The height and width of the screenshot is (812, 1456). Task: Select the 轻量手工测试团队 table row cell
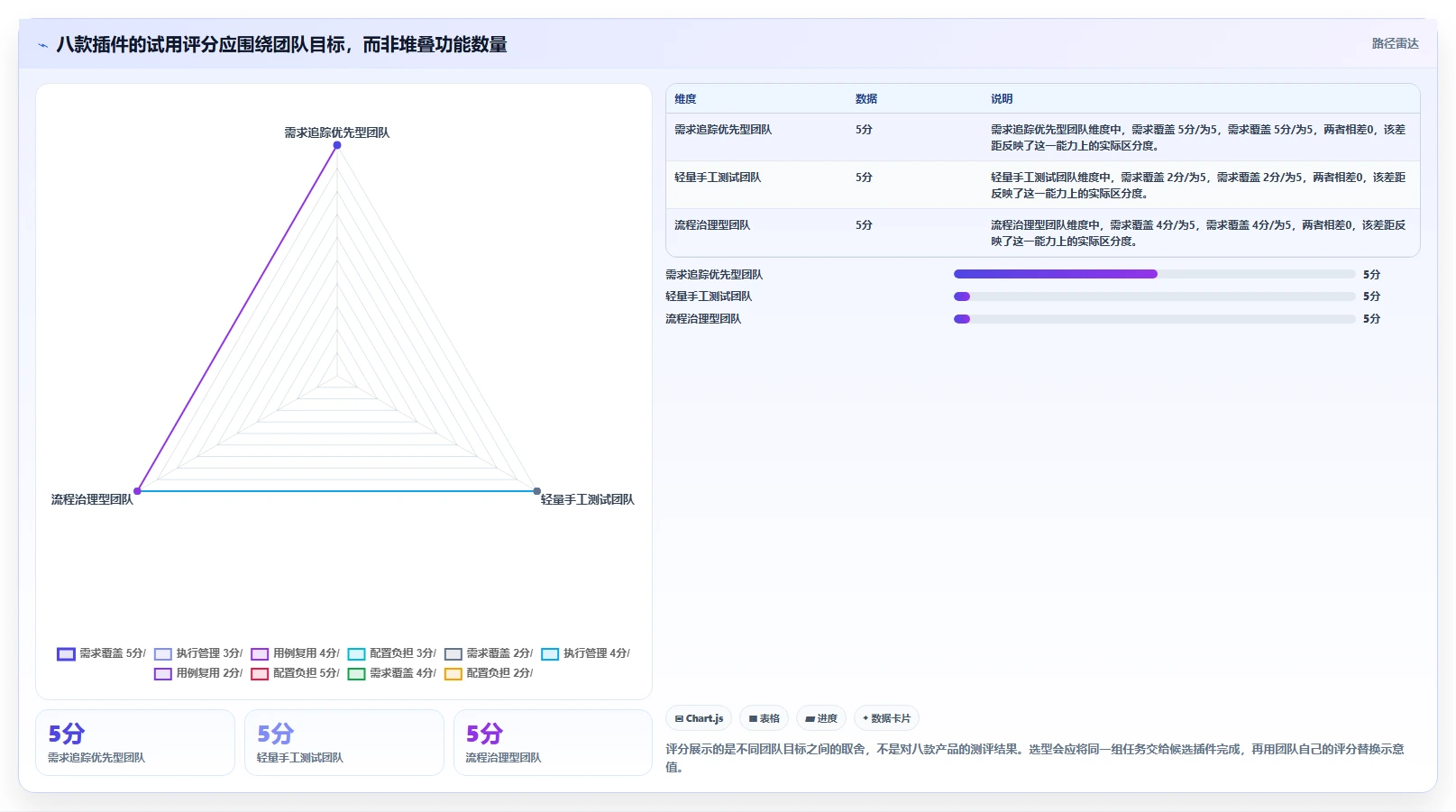coord(718,178)
